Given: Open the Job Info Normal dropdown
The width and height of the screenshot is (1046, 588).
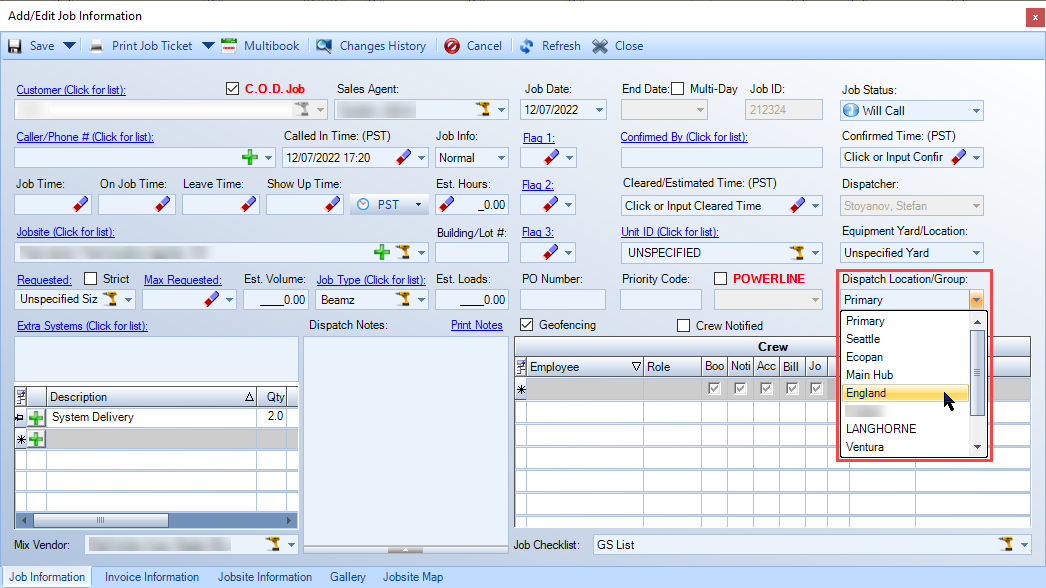Looking at the screenshot, I should pyautogui.click(x=501, y=158).
